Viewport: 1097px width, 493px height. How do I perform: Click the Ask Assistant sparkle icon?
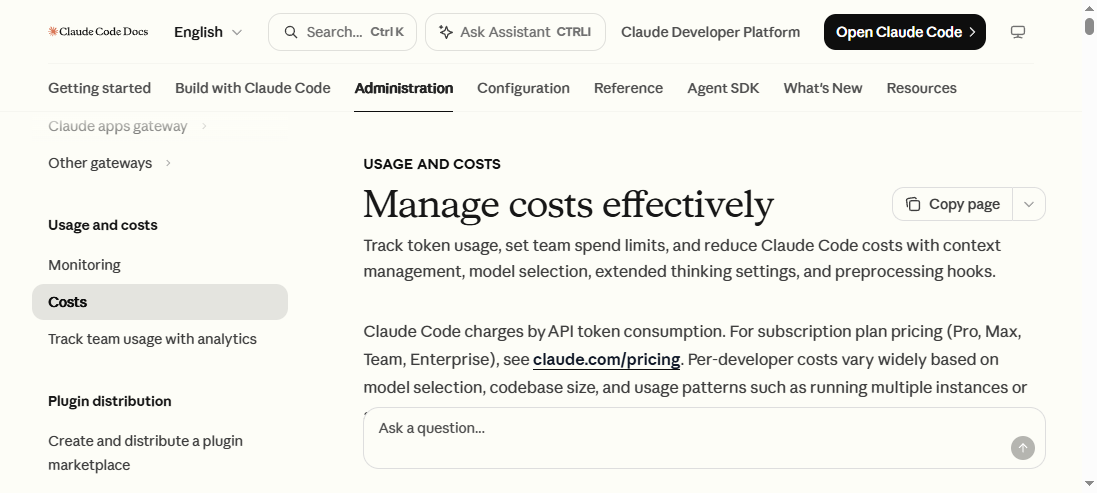446,32
